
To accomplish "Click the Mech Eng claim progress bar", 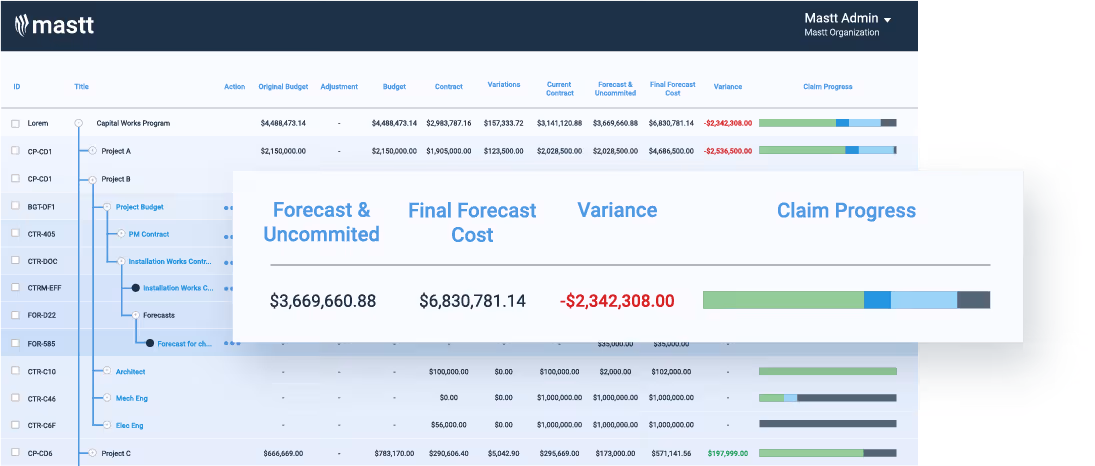I will 828,398.
